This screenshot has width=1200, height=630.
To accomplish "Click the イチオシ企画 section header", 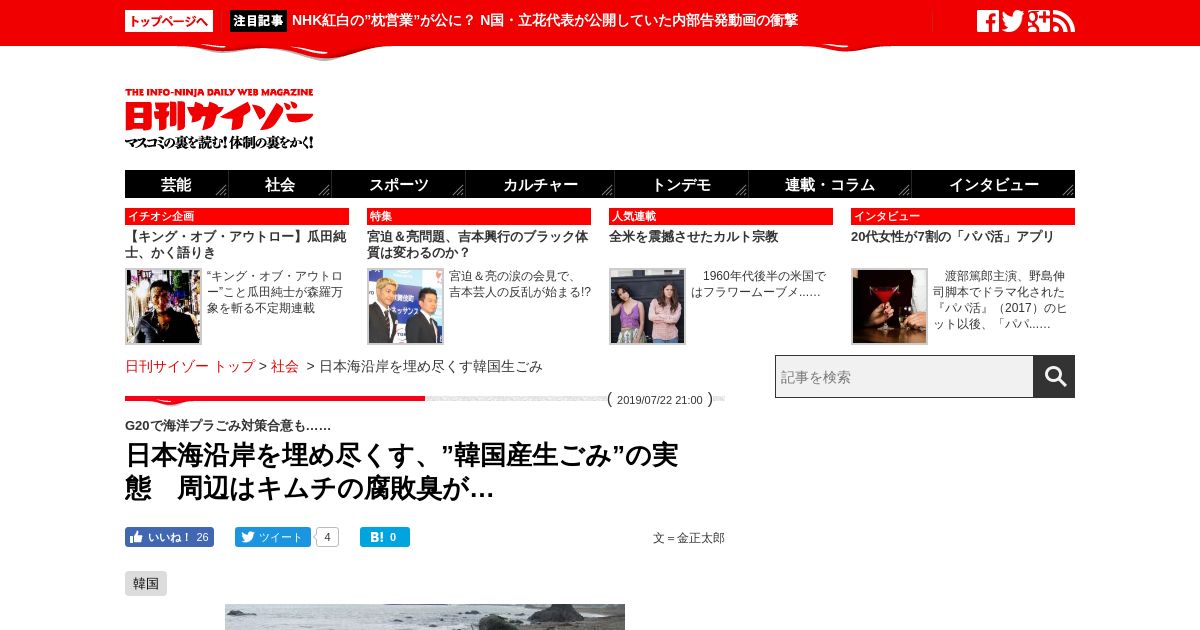I will click(237, 216).
